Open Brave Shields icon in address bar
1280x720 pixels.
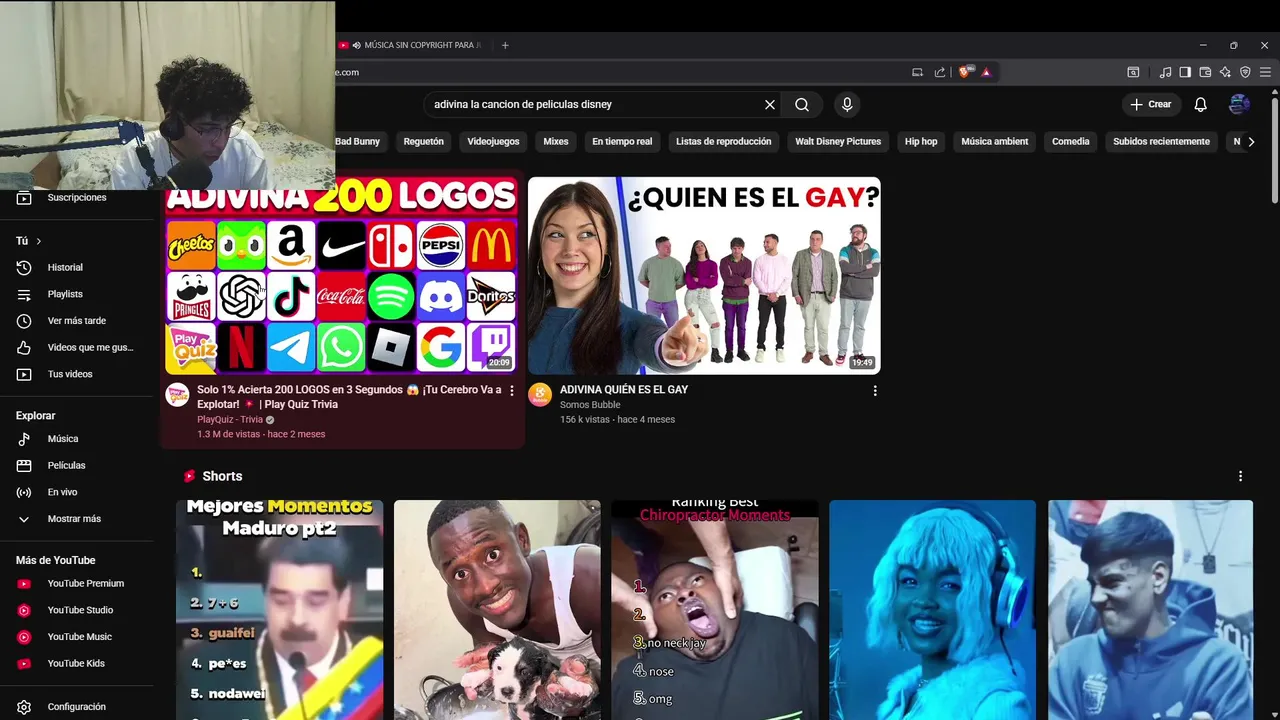pos(965,72)
